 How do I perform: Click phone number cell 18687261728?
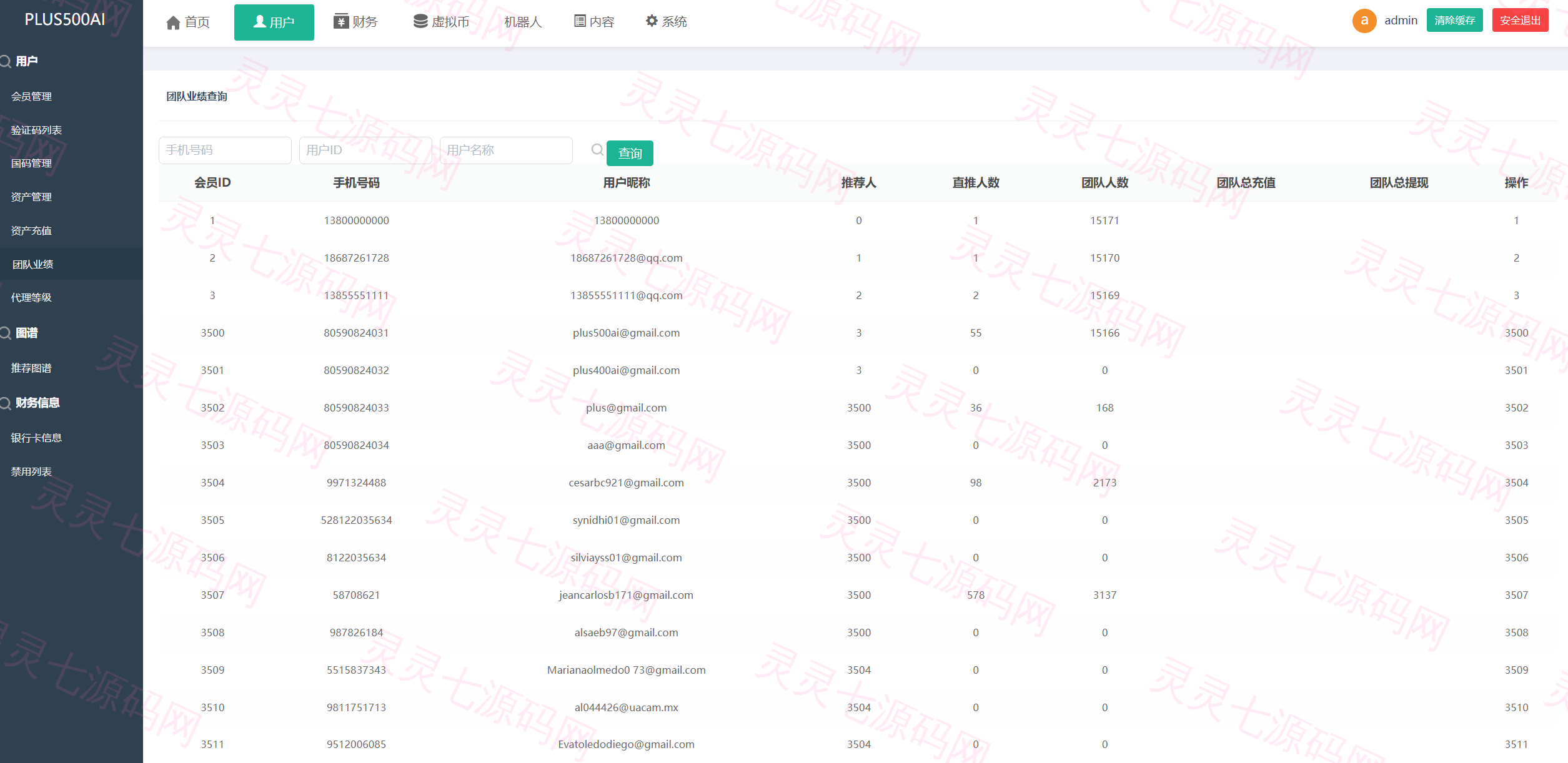pyautogui.click(x=356, y=258)
